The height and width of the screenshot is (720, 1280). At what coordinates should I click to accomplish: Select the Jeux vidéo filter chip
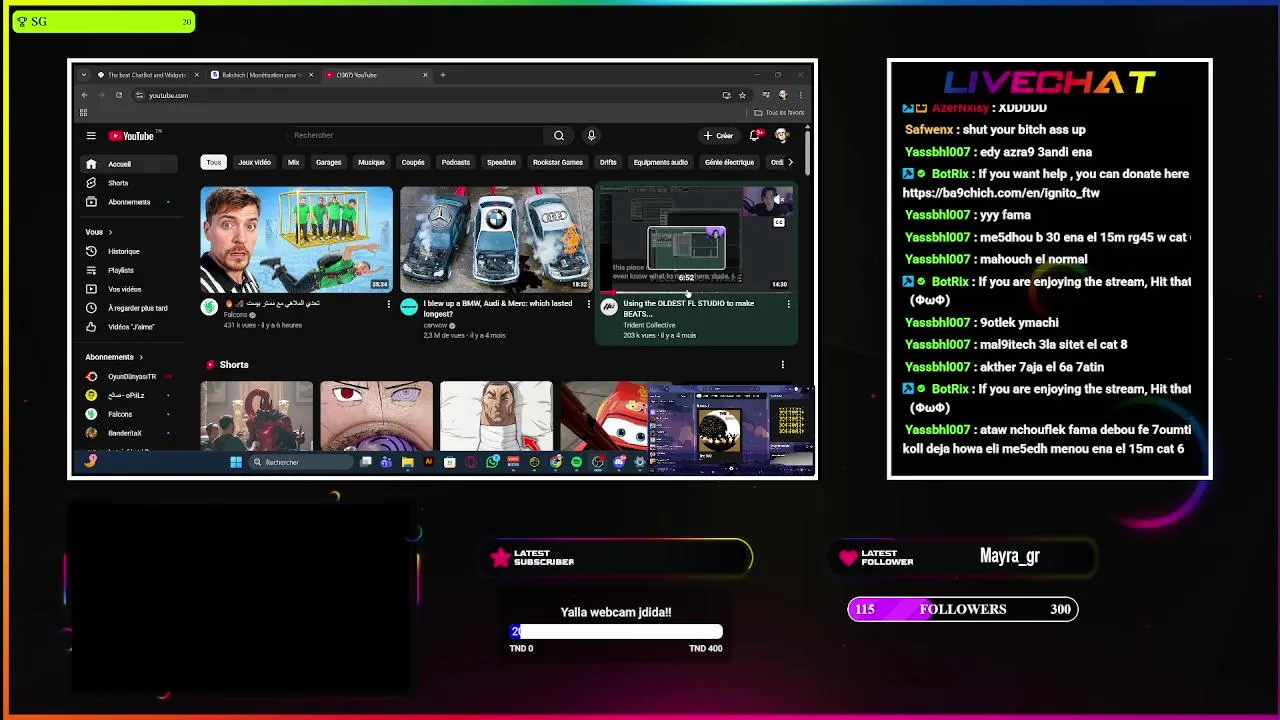pos(254,162)
